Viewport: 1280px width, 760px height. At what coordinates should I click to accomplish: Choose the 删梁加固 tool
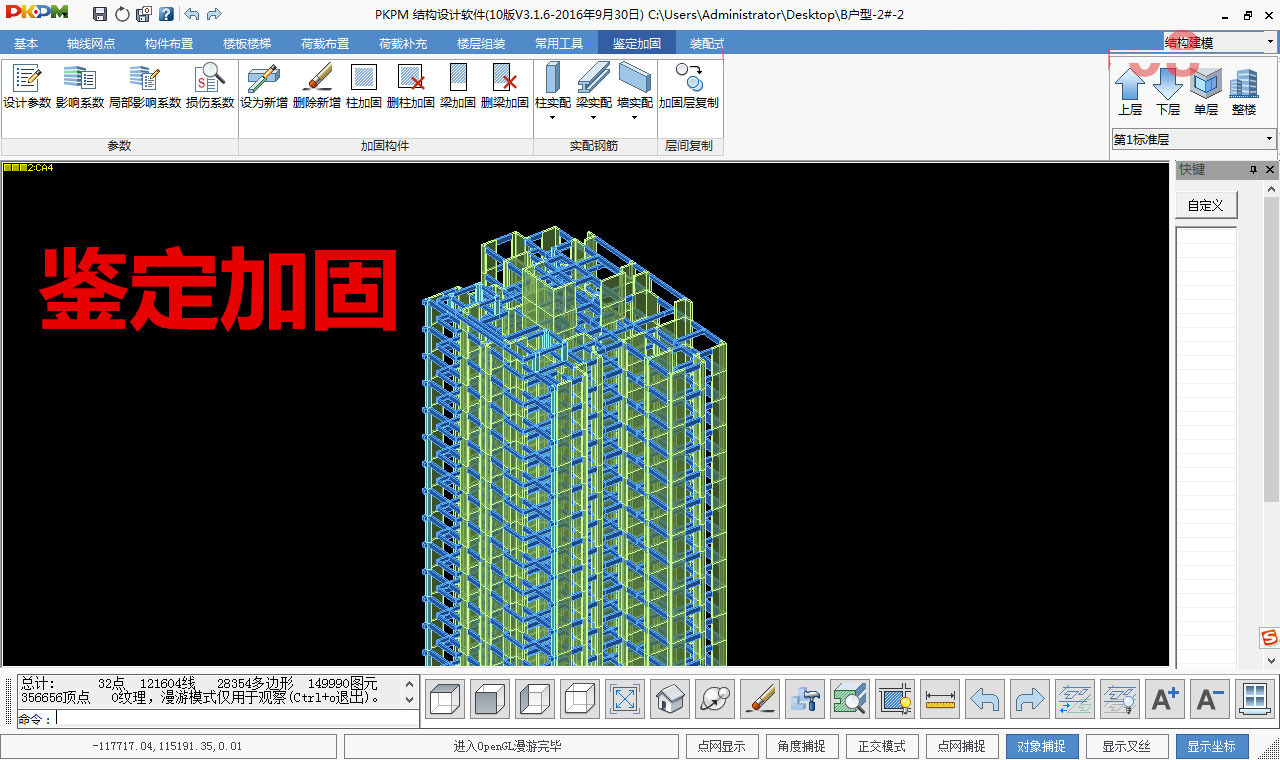[x=505, y=86]
